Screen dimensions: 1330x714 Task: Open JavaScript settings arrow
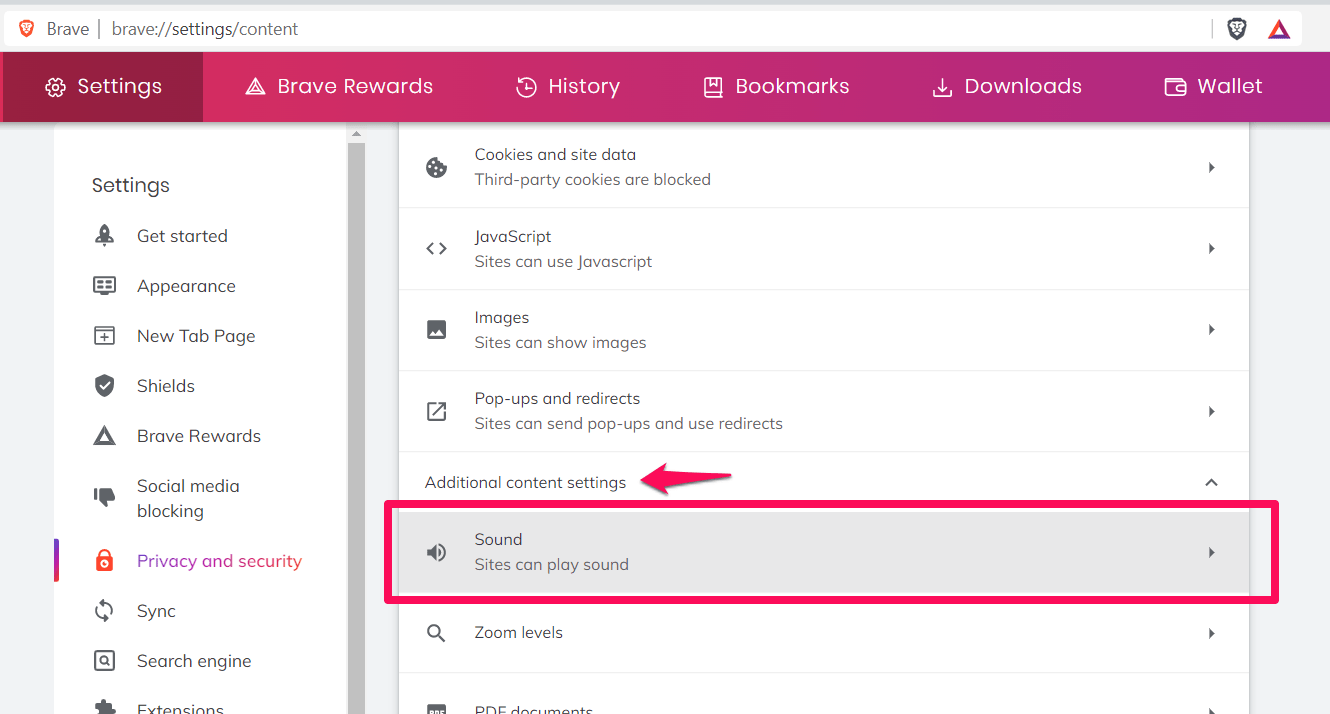[x=1211, y=248]
